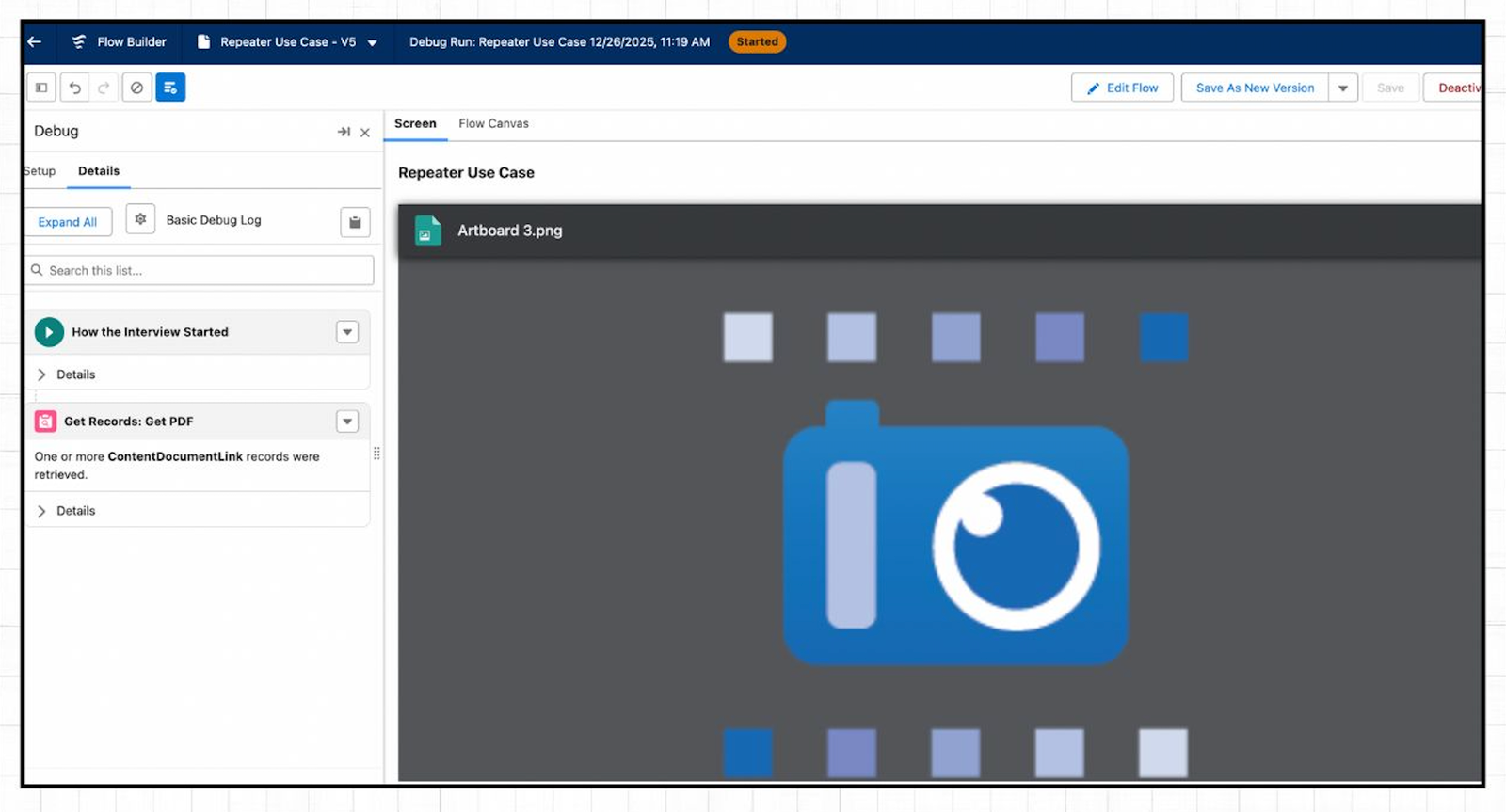This screenshot has height=812, width=1506.
Task: Open the Repeater Use Case version dropdown
Action: coord(373,42)
